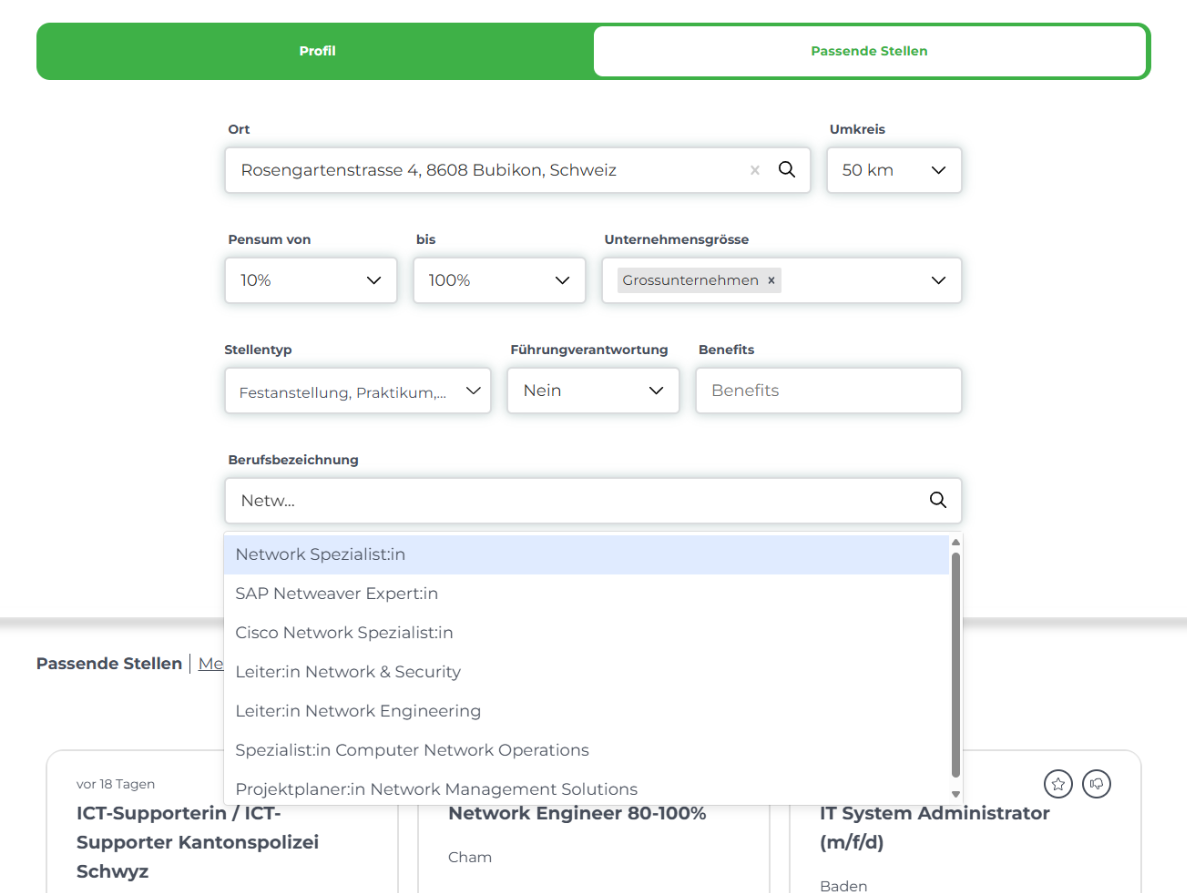
Task: Click the search magnifier in Ort field
Action: click(787, 170)
